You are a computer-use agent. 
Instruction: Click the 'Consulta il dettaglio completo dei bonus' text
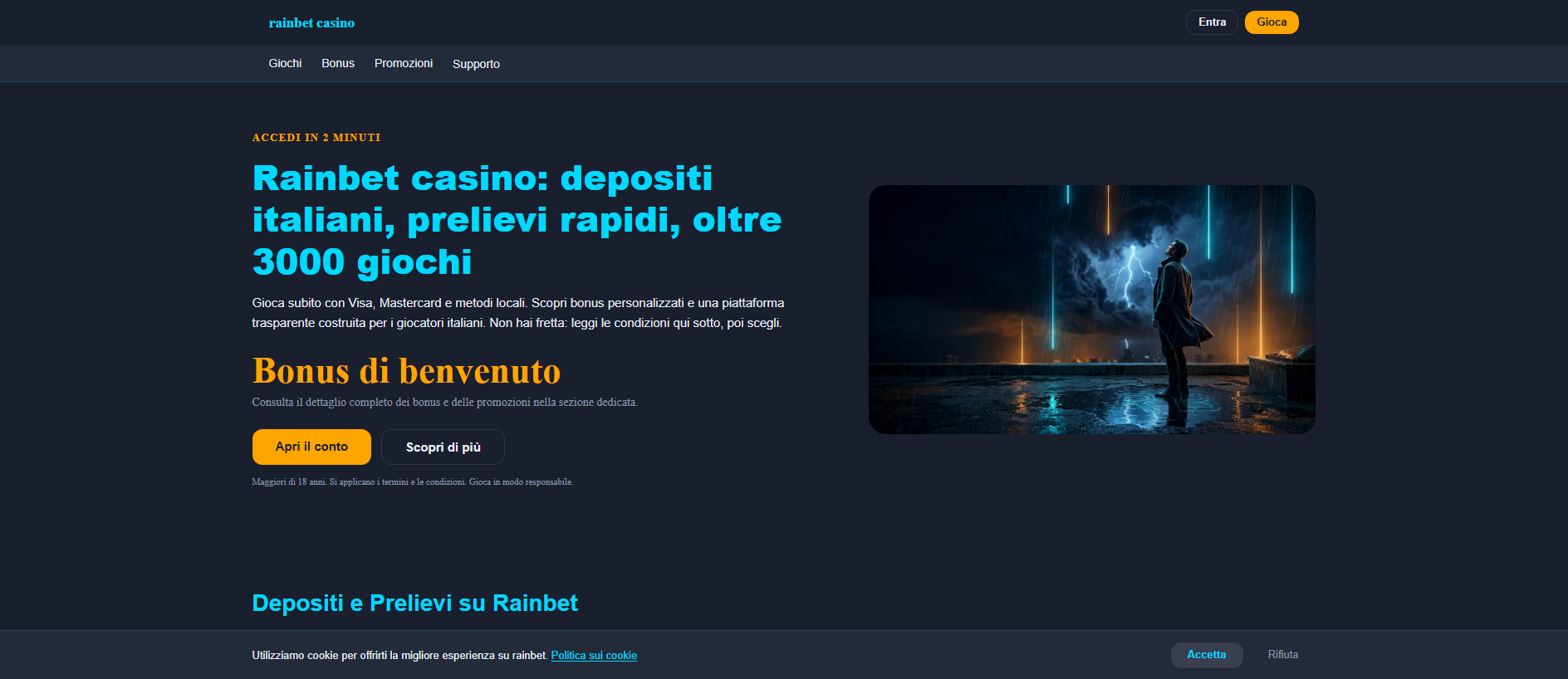[x=445, y=403]
